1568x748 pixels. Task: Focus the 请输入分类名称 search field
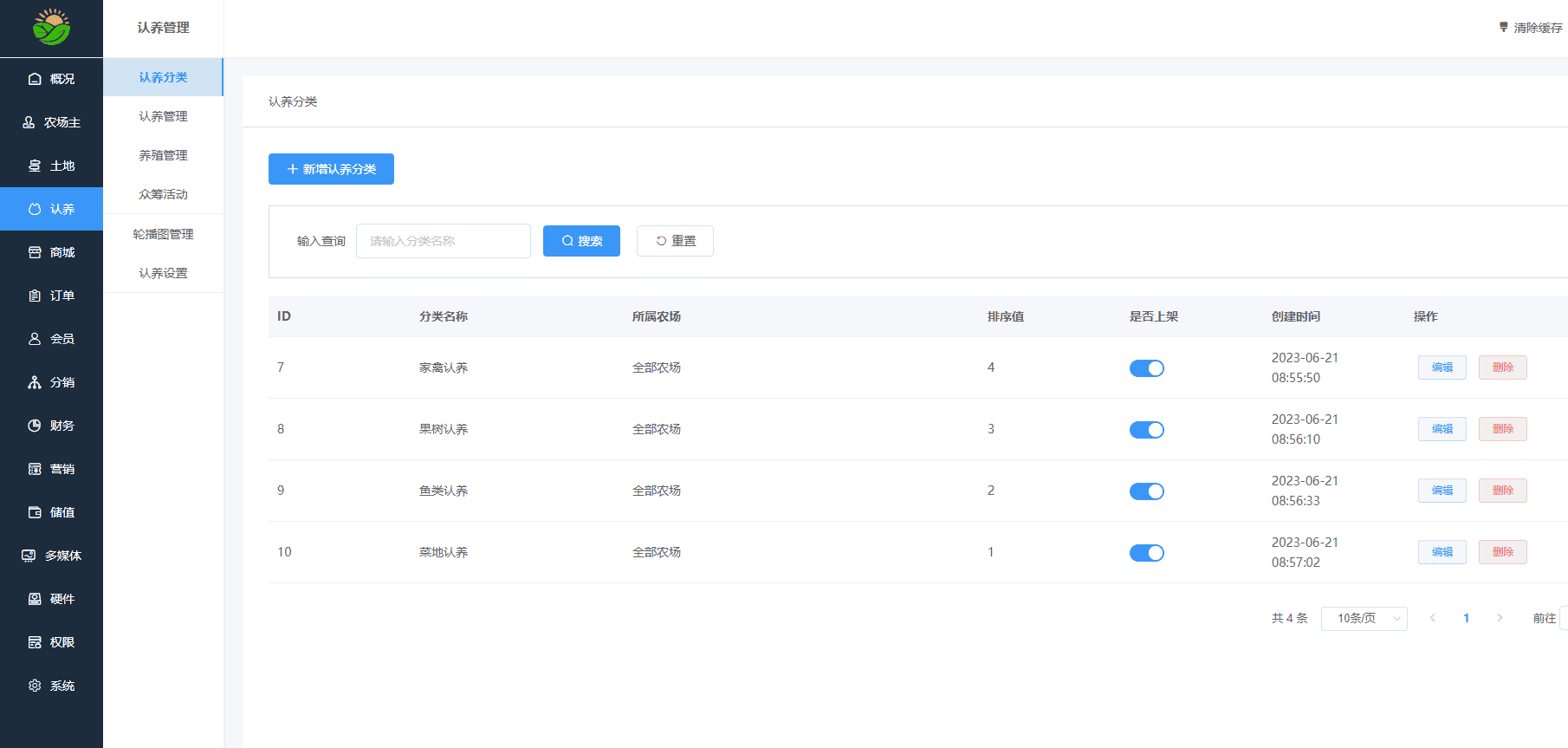click(x=443, y=241)
